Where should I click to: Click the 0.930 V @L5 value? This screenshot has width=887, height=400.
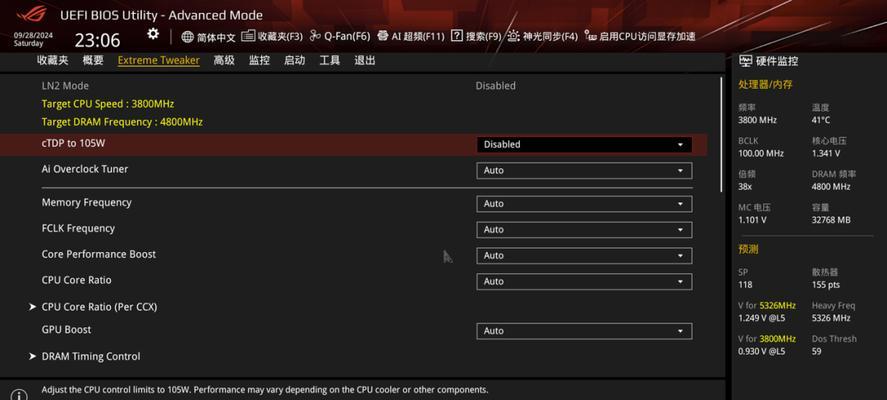click(761, 351)
